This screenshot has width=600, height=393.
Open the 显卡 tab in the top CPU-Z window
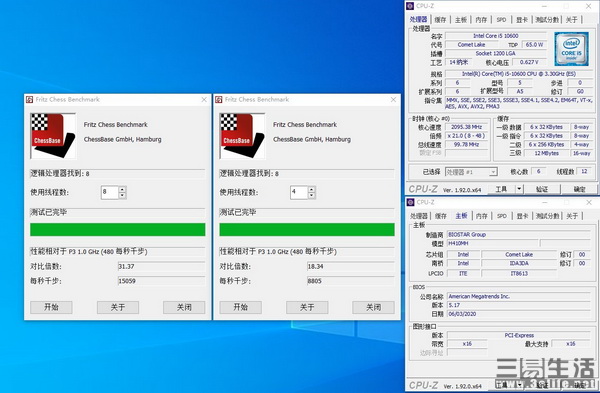(x=522, y=20)
